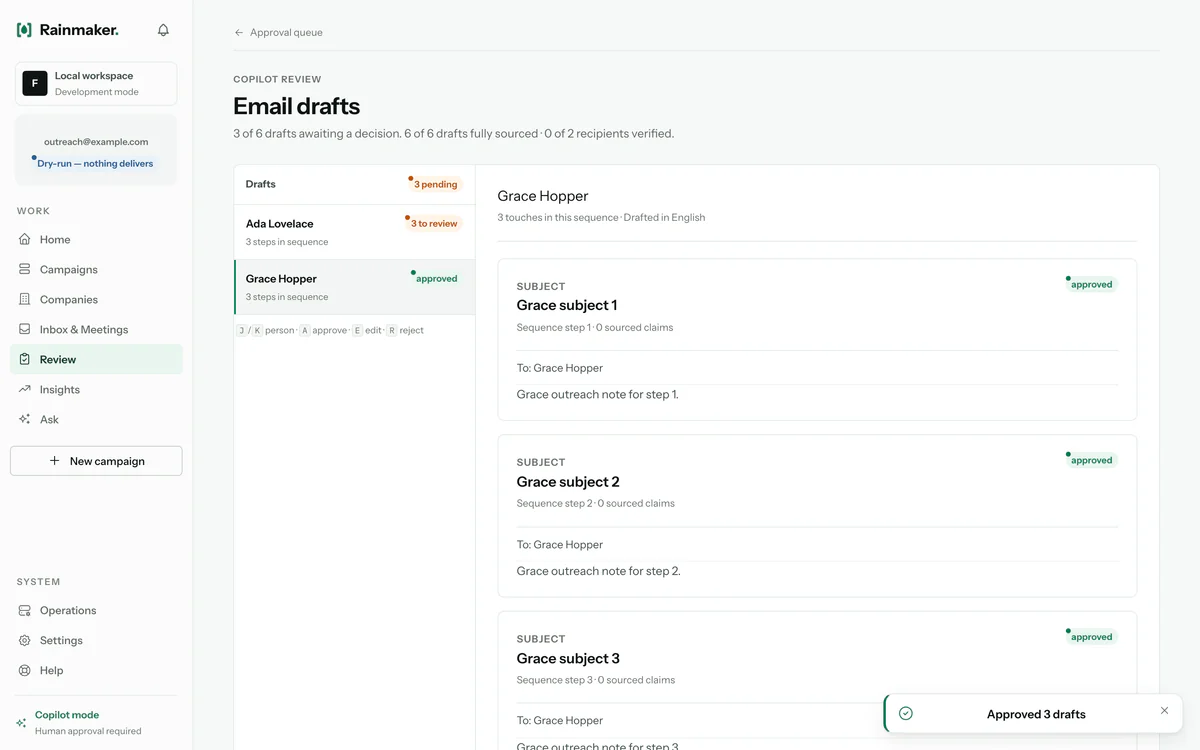Viewport: 1200px width, 750px height.
Task: Click the Rainmaker logo icon
Action: [24, 30]
